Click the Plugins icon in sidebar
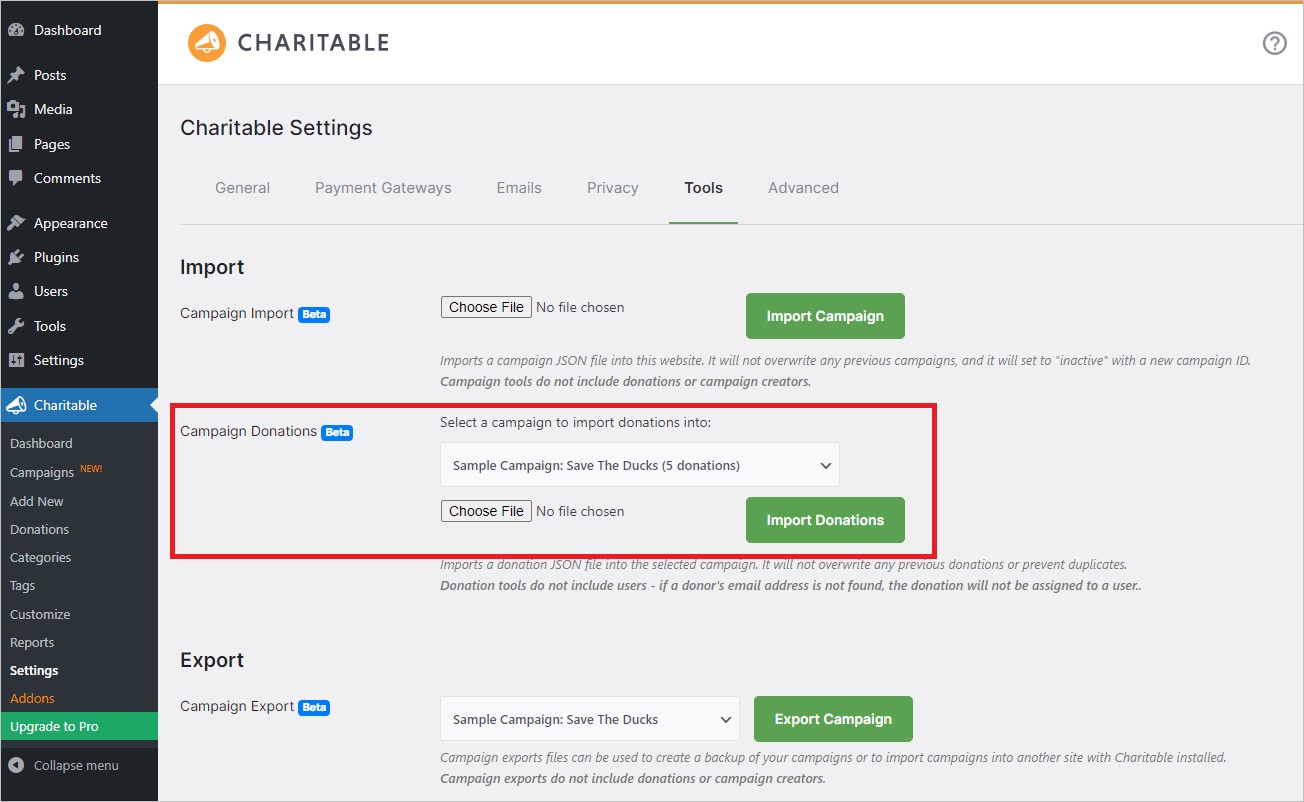This screenshot has width=1304, height=802. pos(18,257)
